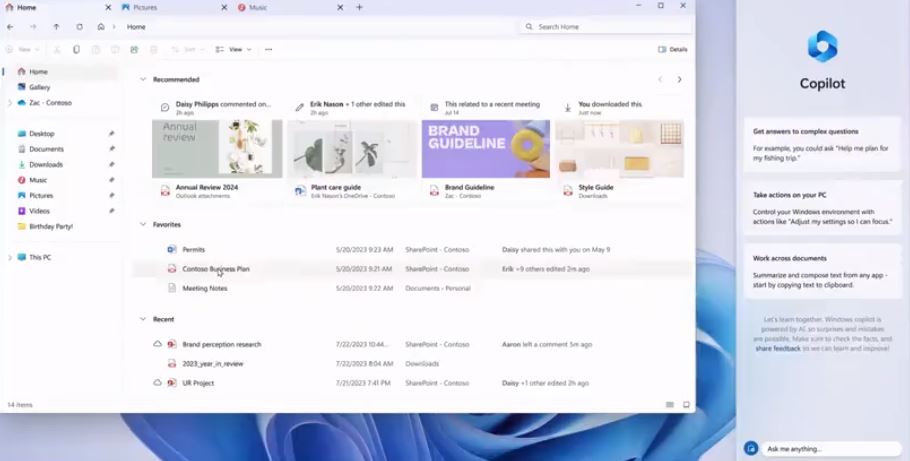Expand the Zac - Contoso tree node

pos(9,103)
